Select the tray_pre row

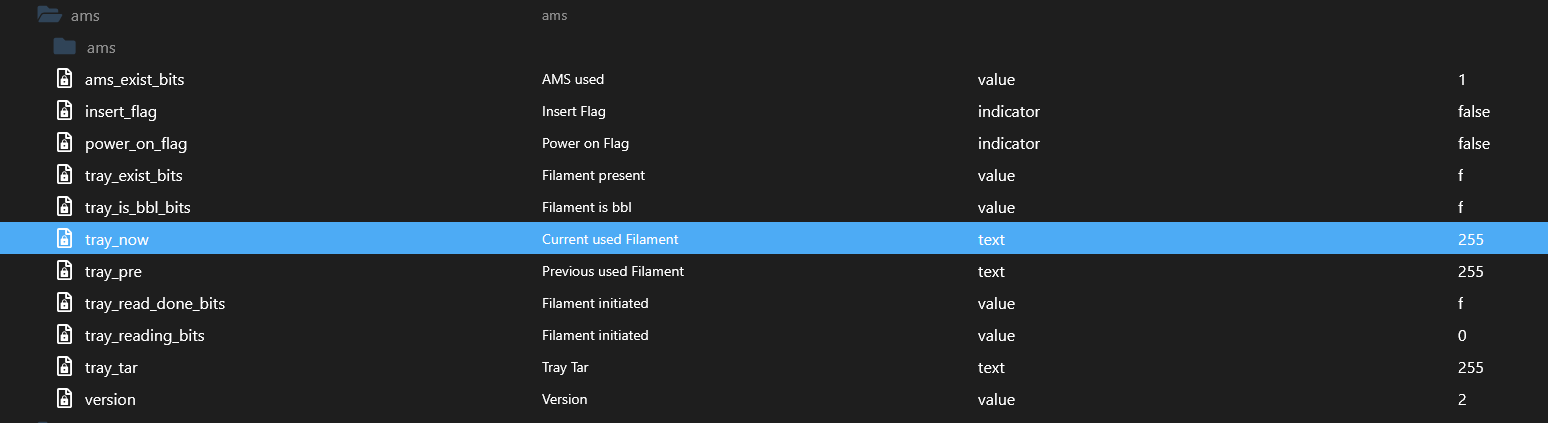120,271
